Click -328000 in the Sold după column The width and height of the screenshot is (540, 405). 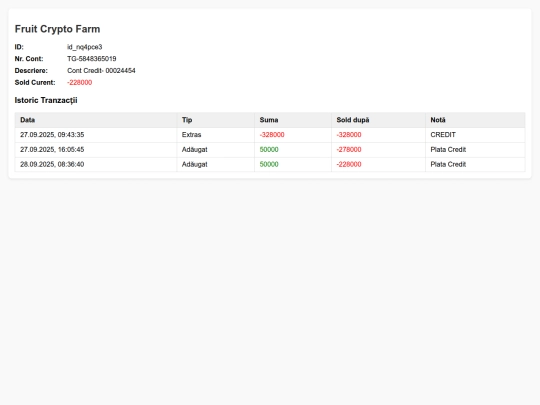(349, 135)
